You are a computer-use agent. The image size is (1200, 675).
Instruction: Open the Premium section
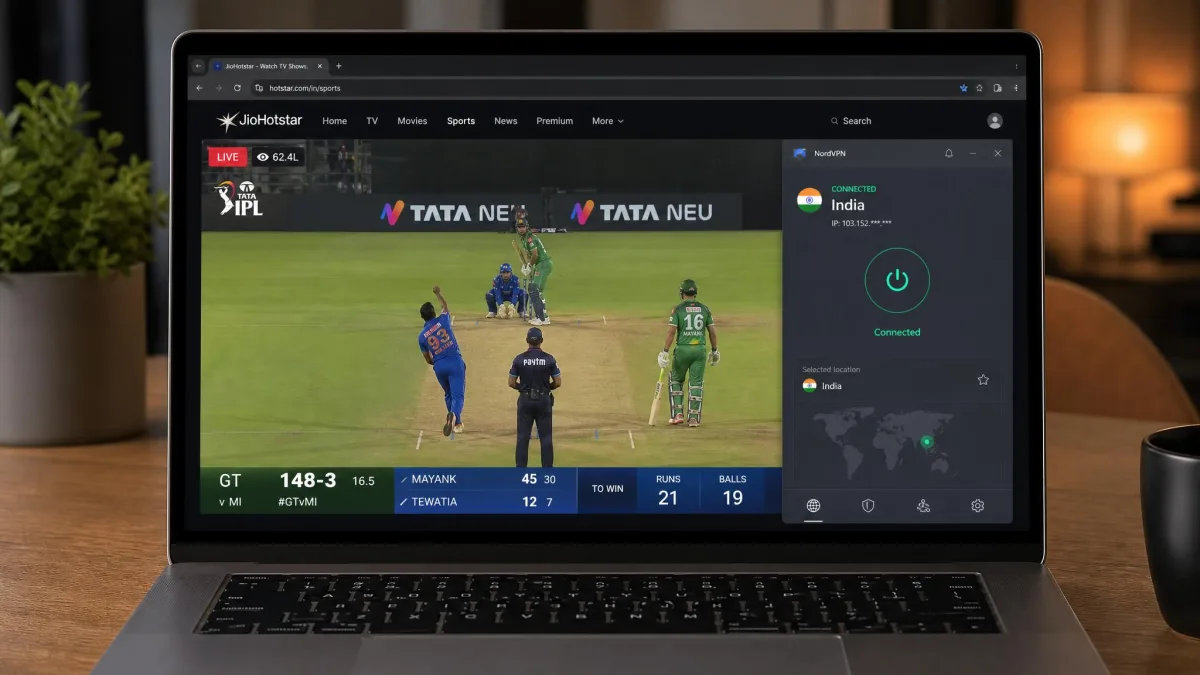pos(554,121)
